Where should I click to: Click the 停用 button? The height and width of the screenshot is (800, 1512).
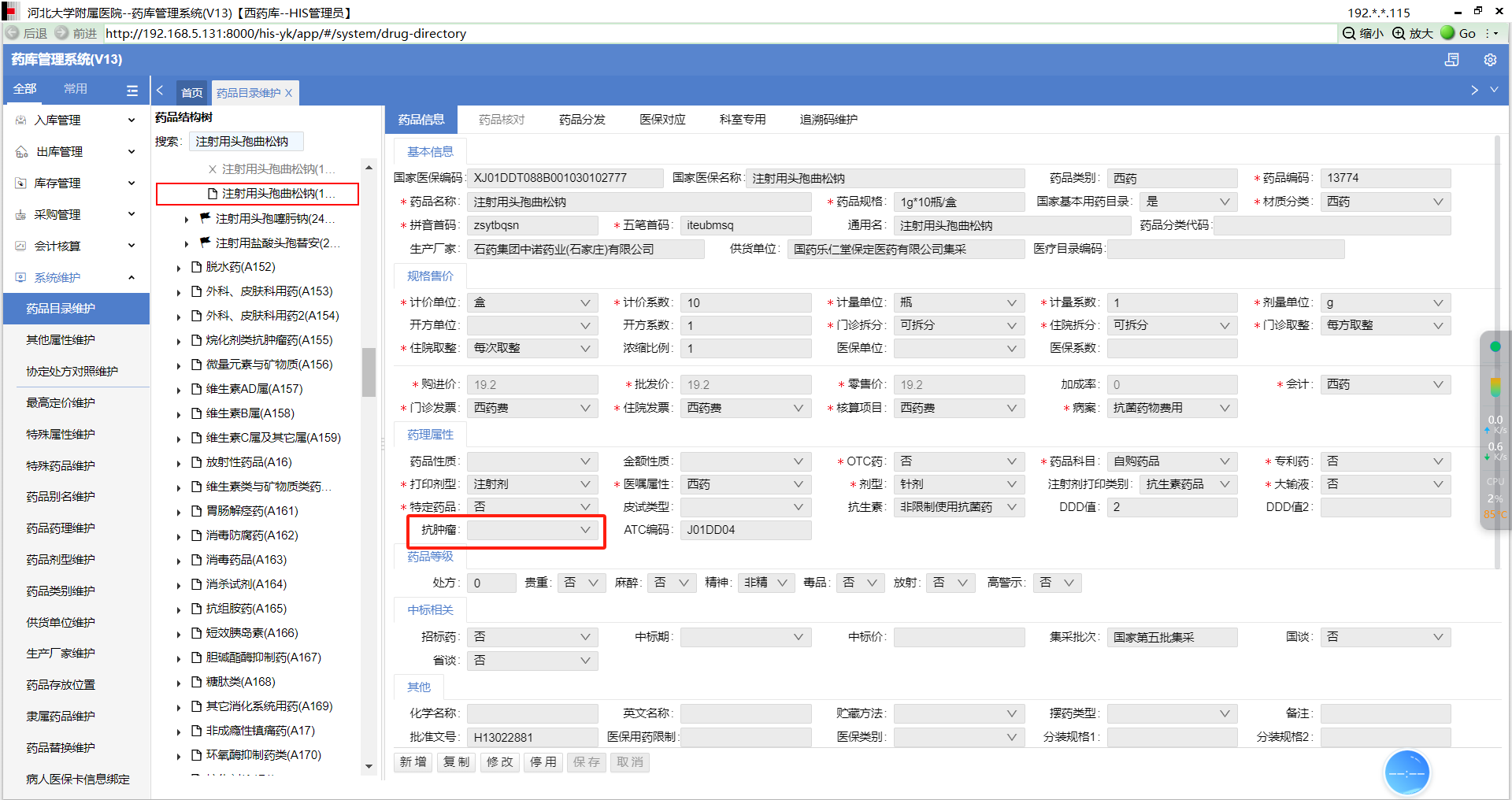(x=543, y=762)
